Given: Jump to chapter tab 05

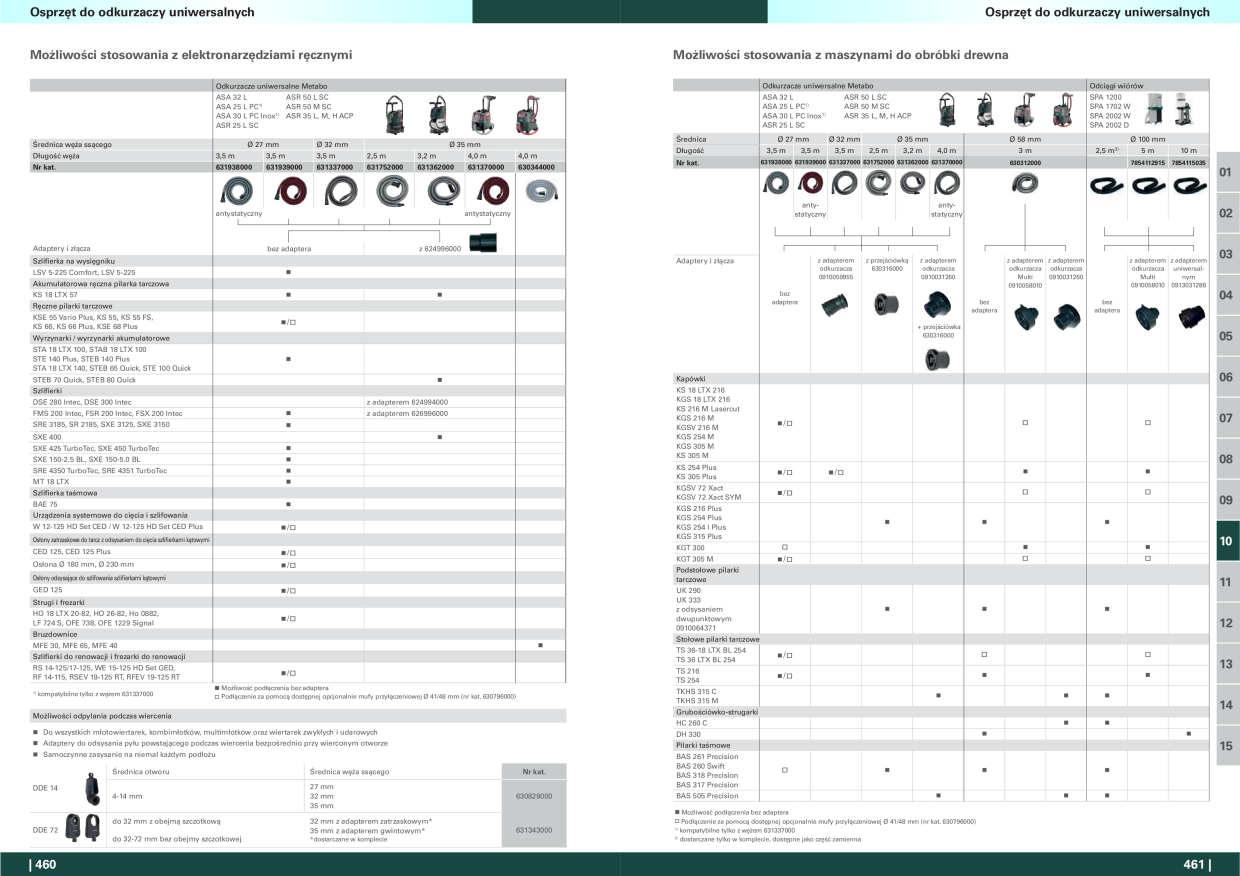Looking at the screenshot, I should [1227, 336].
